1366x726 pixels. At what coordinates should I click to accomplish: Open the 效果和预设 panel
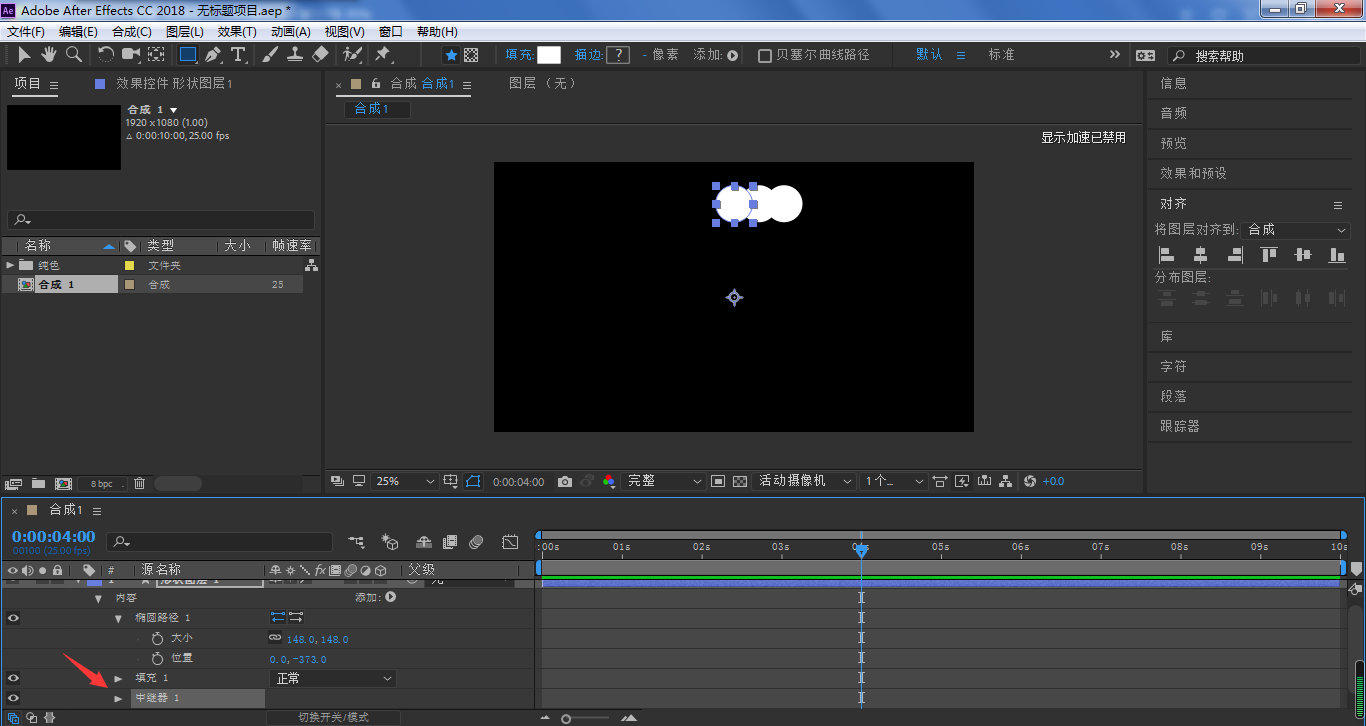[x=1193, y=173]
